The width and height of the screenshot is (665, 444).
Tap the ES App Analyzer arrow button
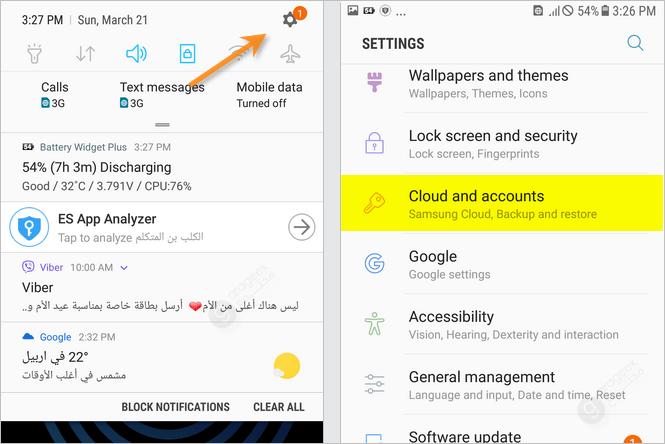click(x=302, y=227)
